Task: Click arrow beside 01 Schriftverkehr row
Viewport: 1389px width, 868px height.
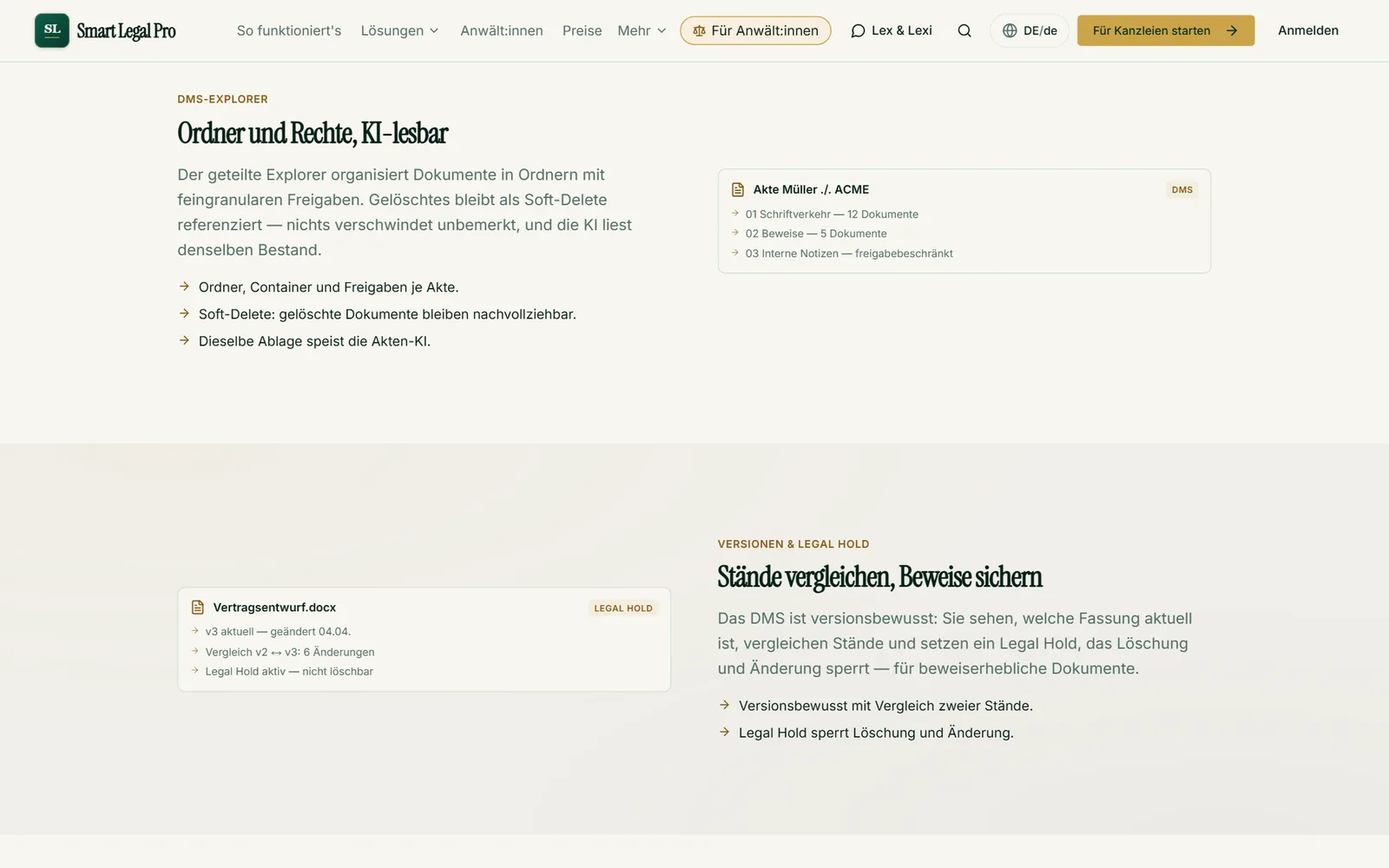Action: [735, 213]
